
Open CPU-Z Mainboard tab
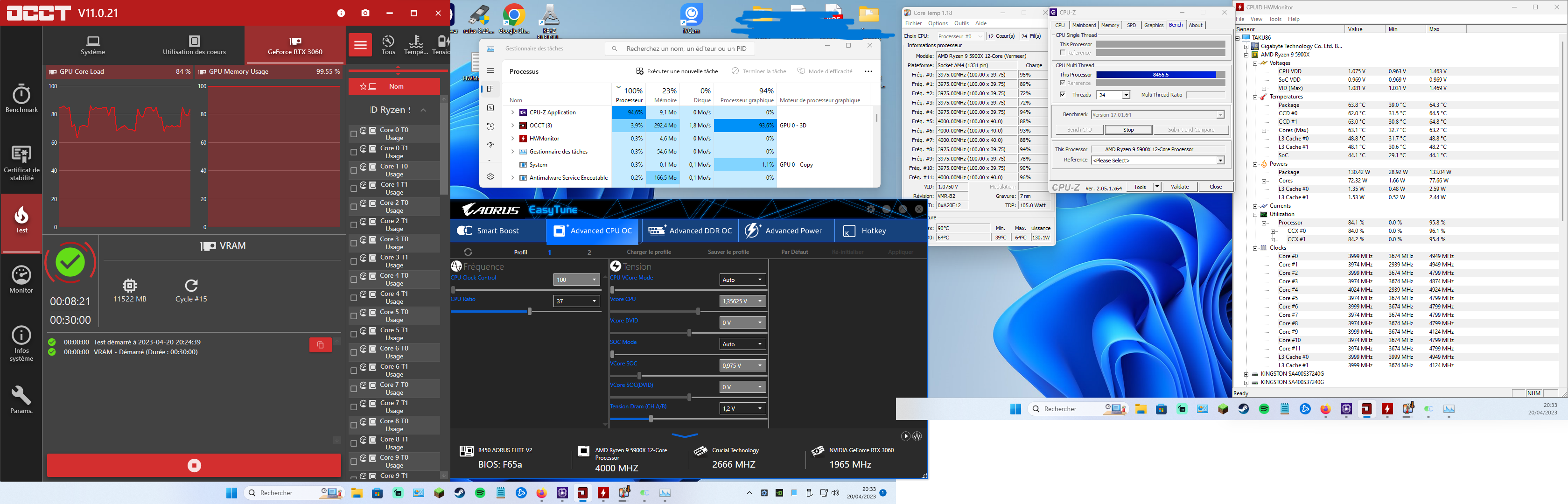click(1084, 25)
